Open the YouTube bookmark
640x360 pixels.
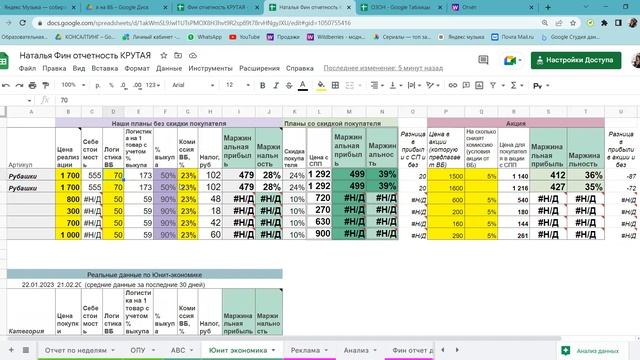(x=244, y=37)
